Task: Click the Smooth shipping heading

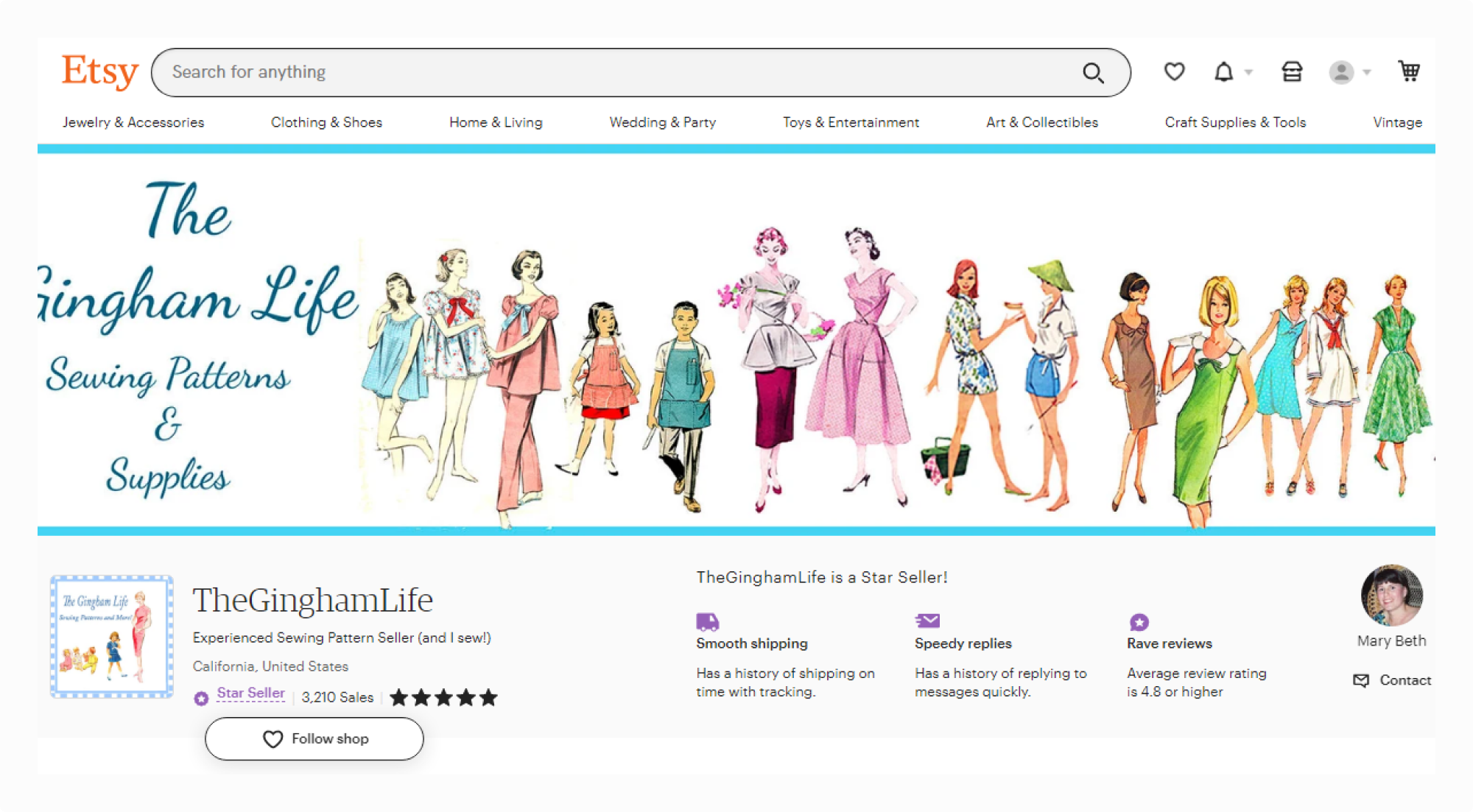Action: click(x=752, y=643)
